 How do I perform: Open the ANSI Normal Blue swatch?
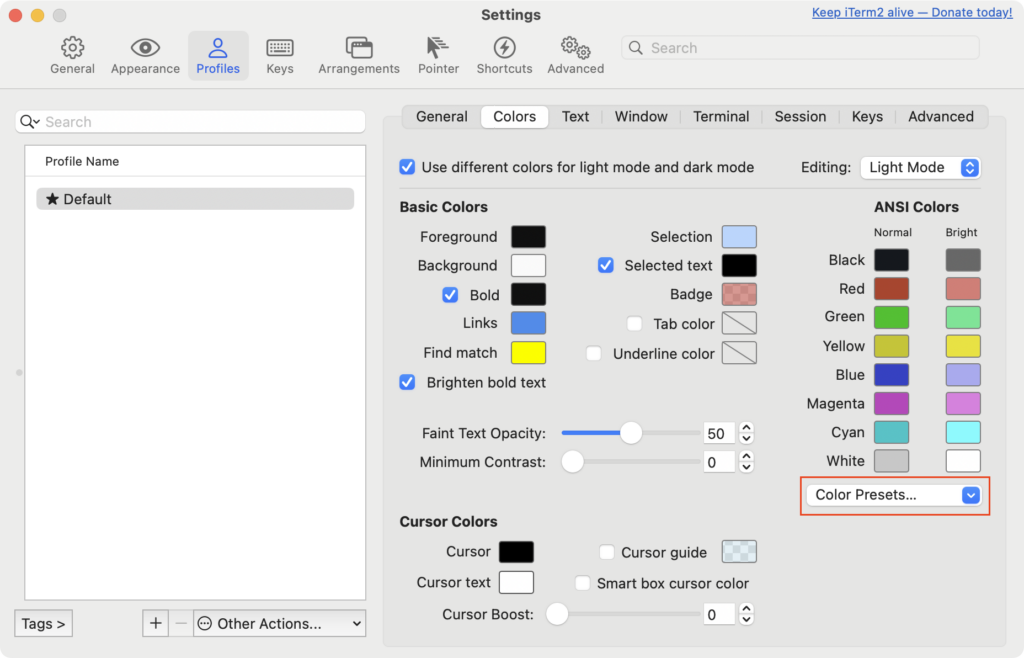coord(891,375)
